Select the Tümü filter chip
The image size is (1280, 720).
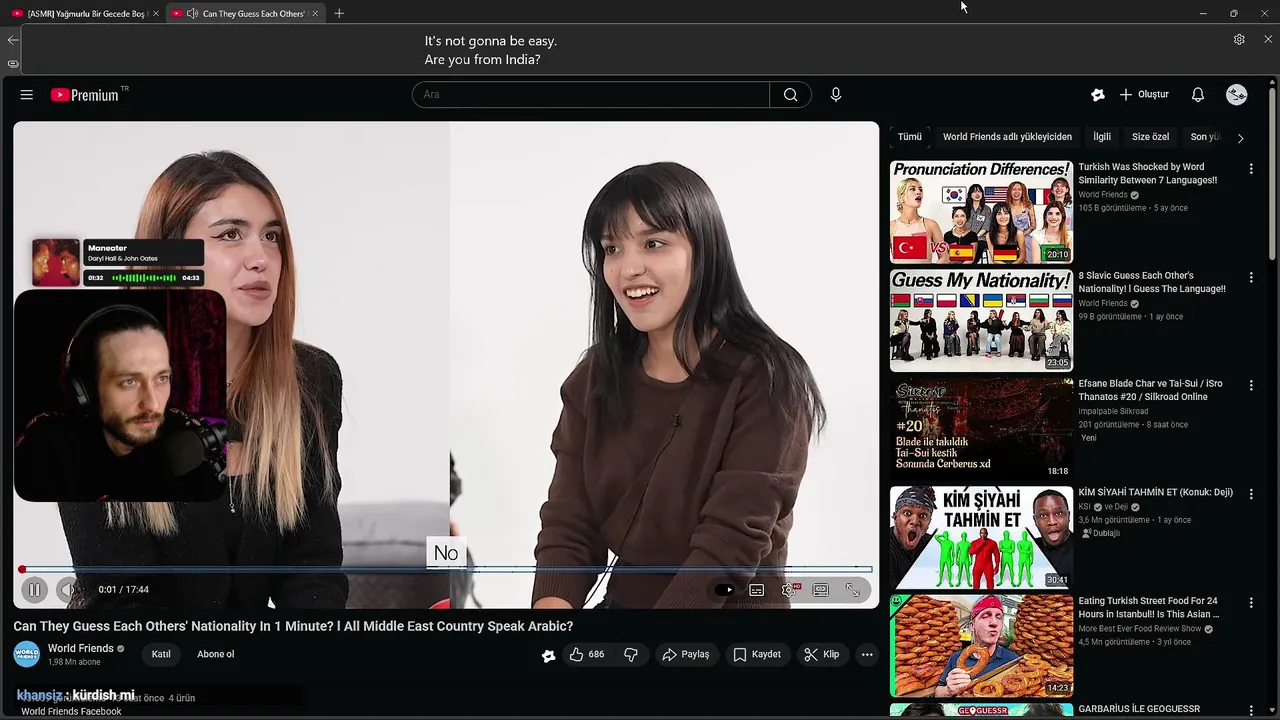910,137
